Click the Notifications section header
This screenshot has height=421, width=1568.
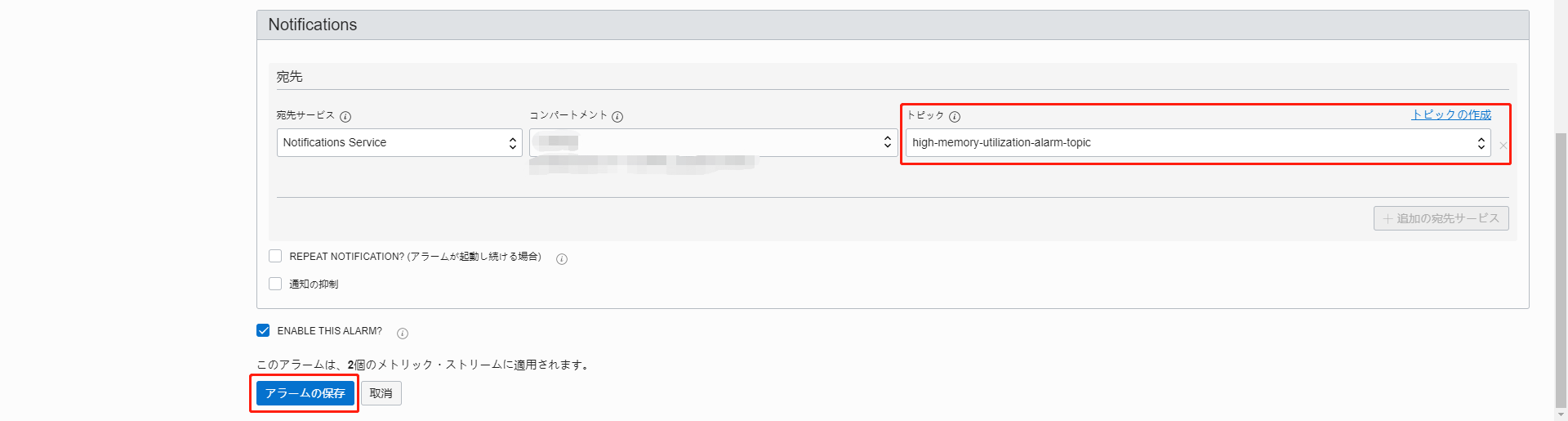[313, 25]
